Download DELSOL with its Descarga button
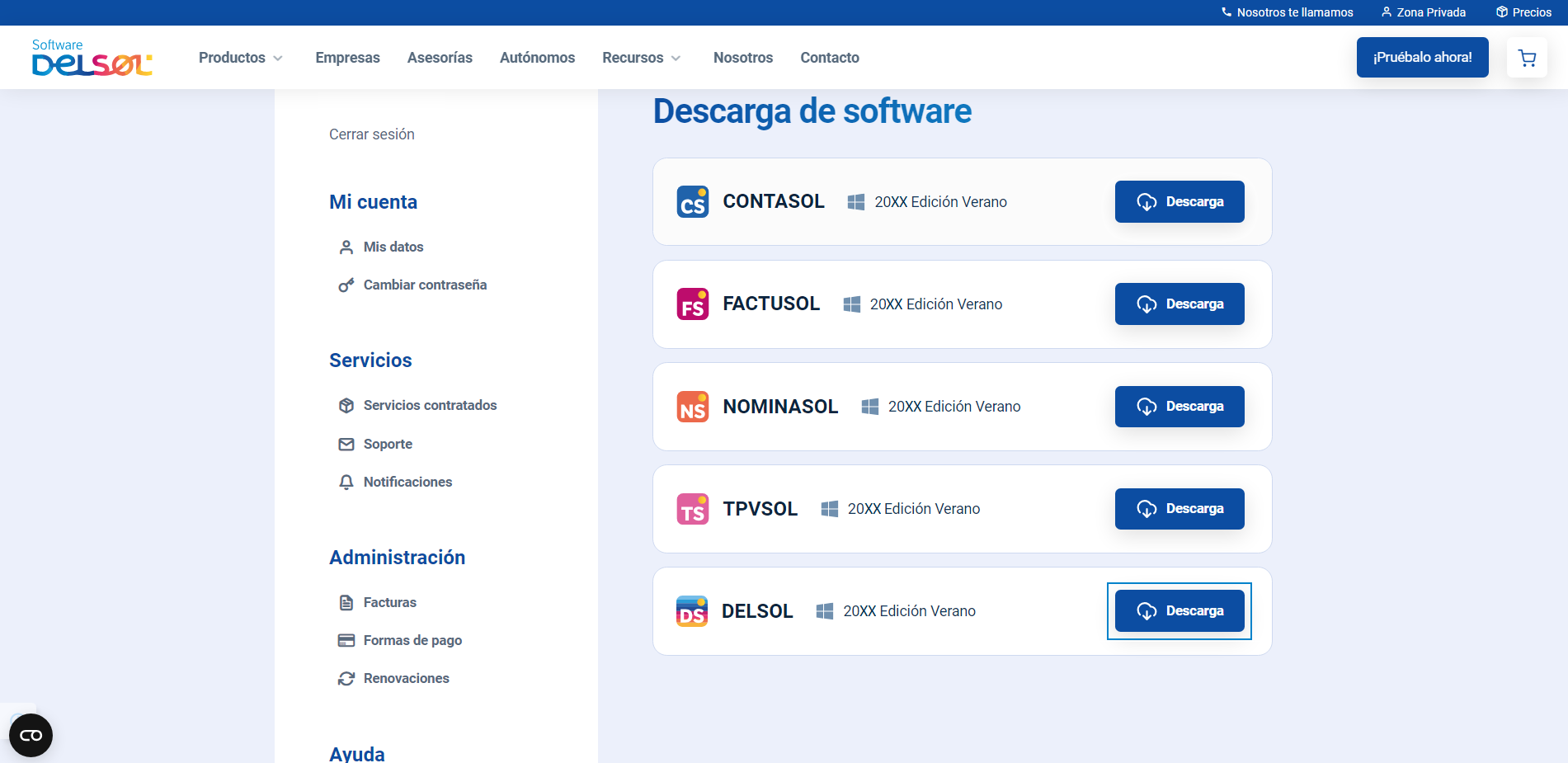 [x=1180, y=611]
